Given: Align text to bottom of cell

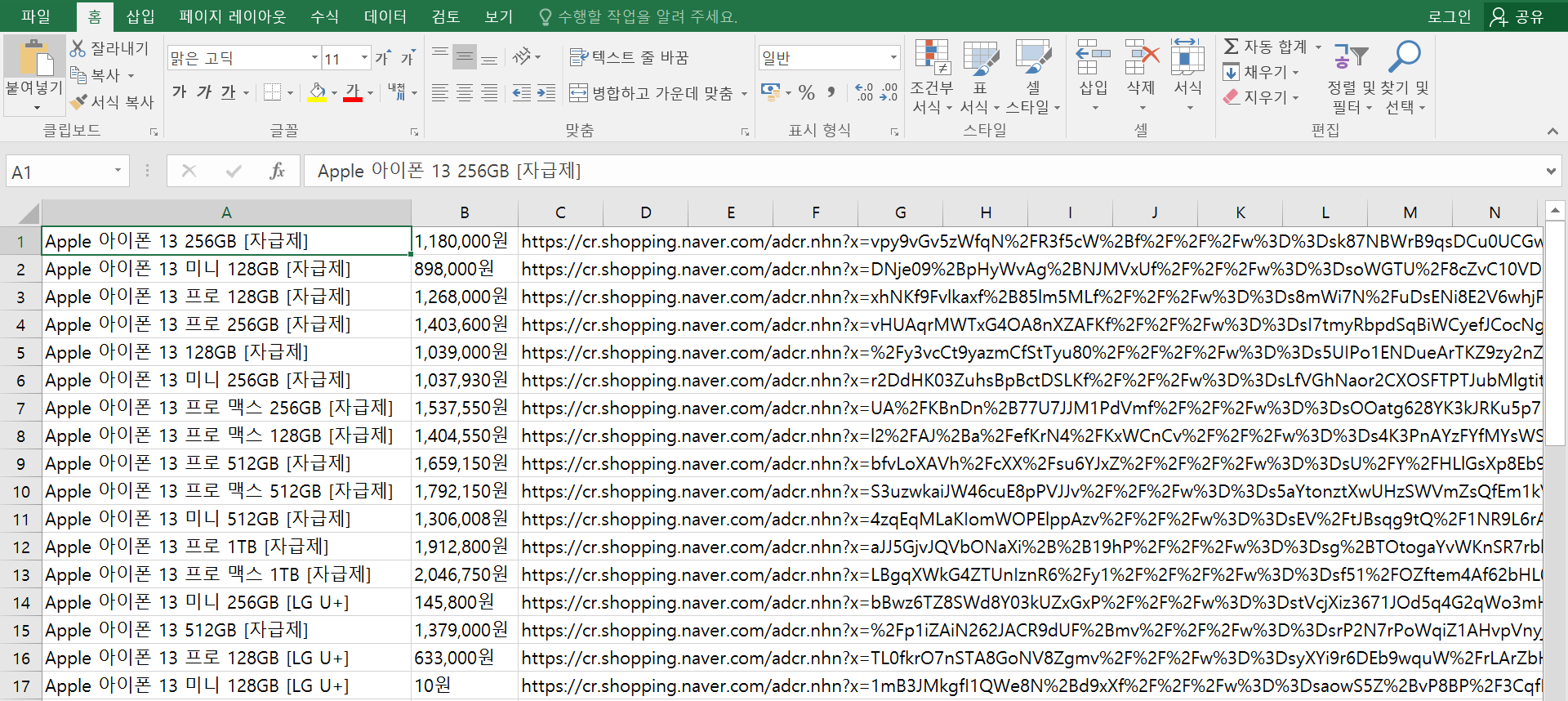Looking at the screenshot, I should [489, 57].
